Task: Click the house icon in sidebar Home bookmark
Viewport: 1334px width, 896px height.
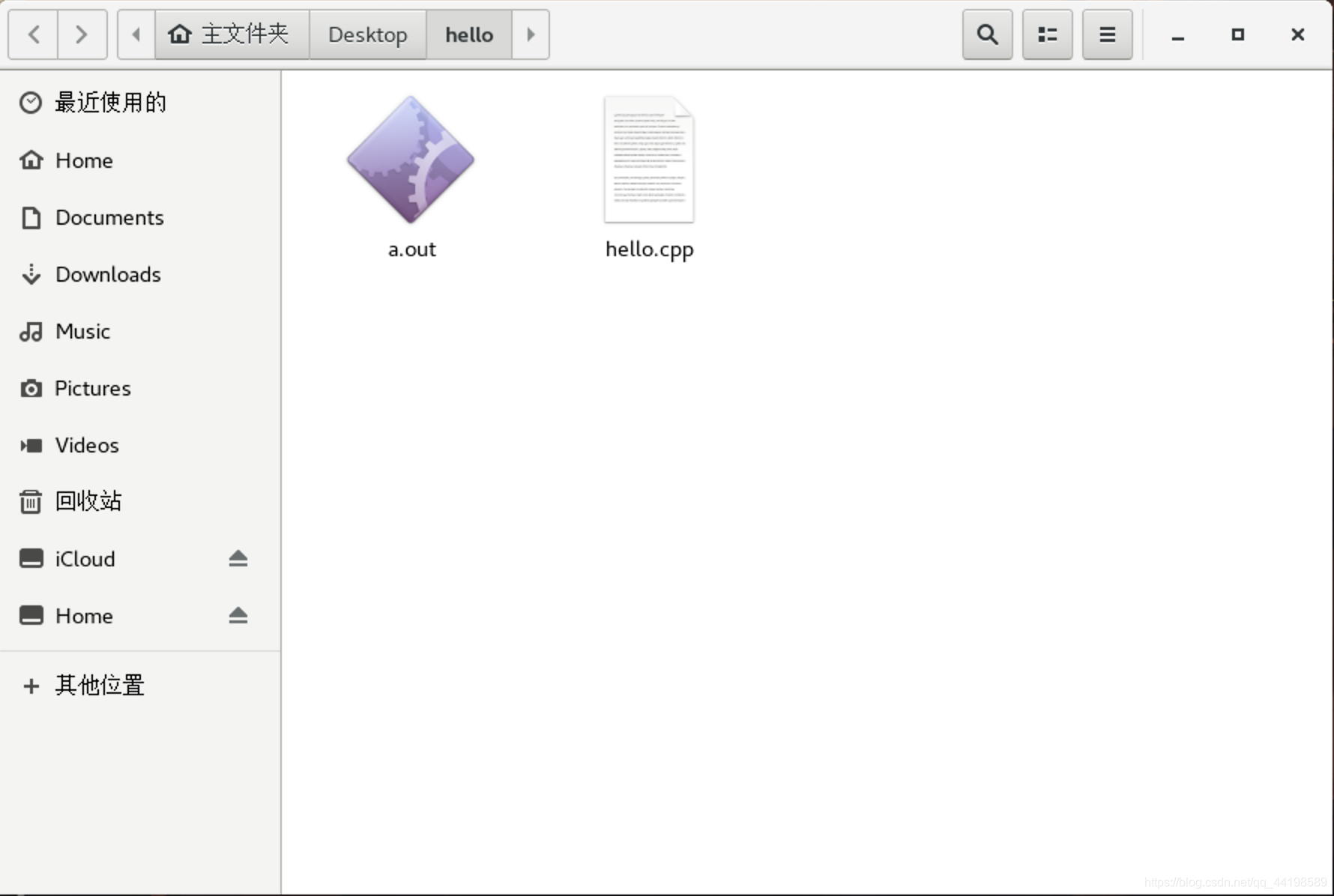Action: (x=31, y=160)
